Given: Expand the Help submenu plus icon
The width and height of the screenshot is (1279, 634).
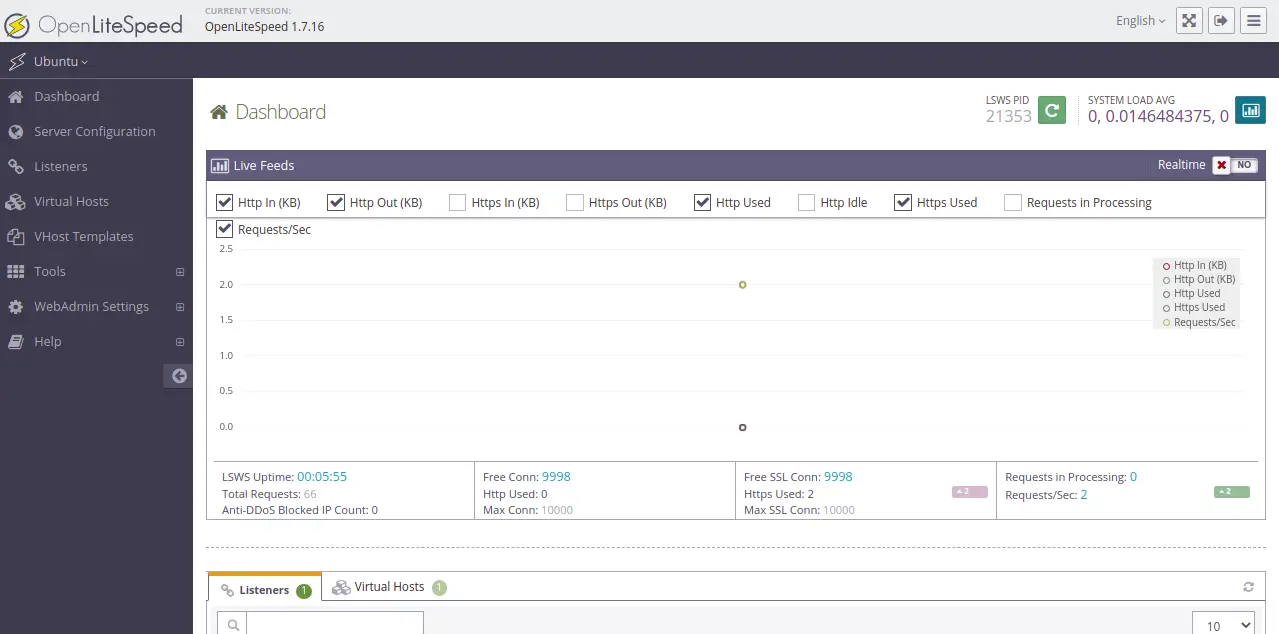Looking at the screenshot, I should coord(180,342).
